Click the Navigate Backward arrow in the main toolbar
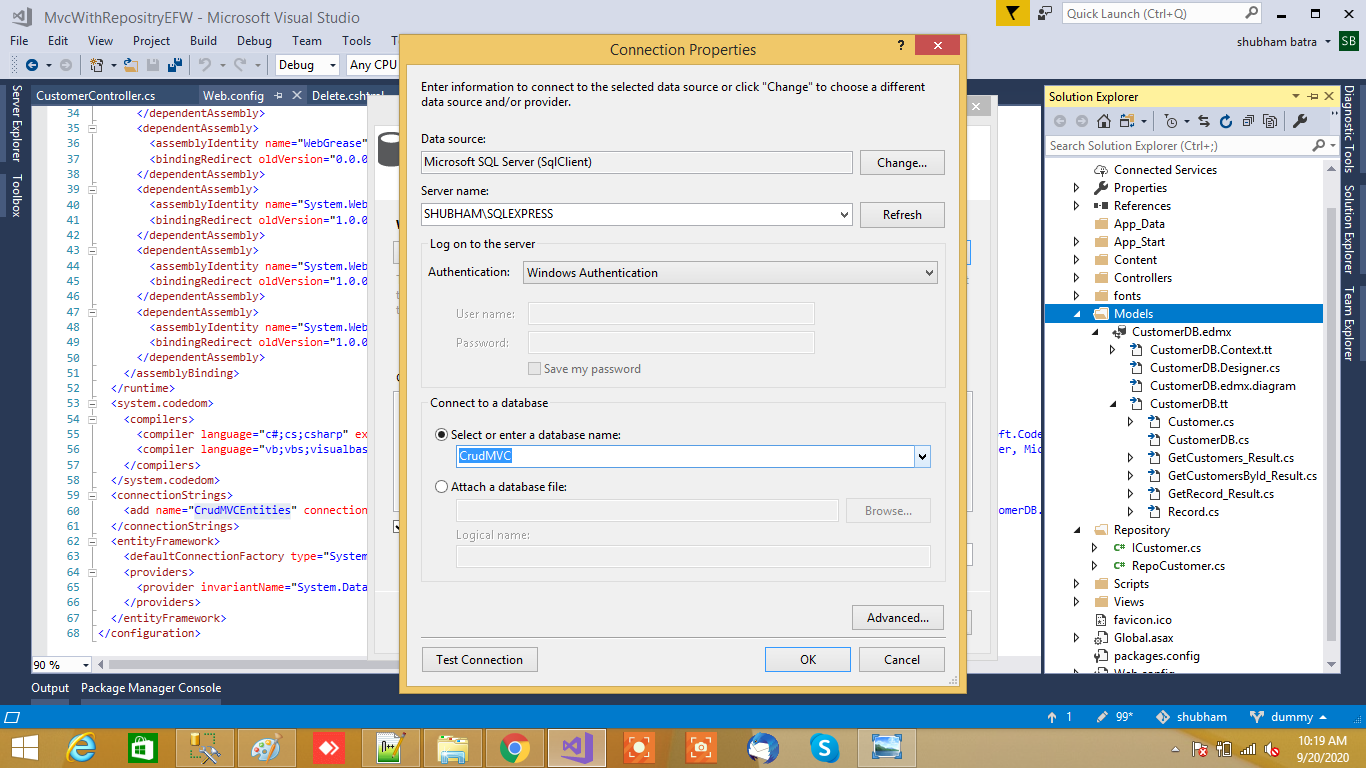Screen dimensions: 1366x768 pos(32,65)
